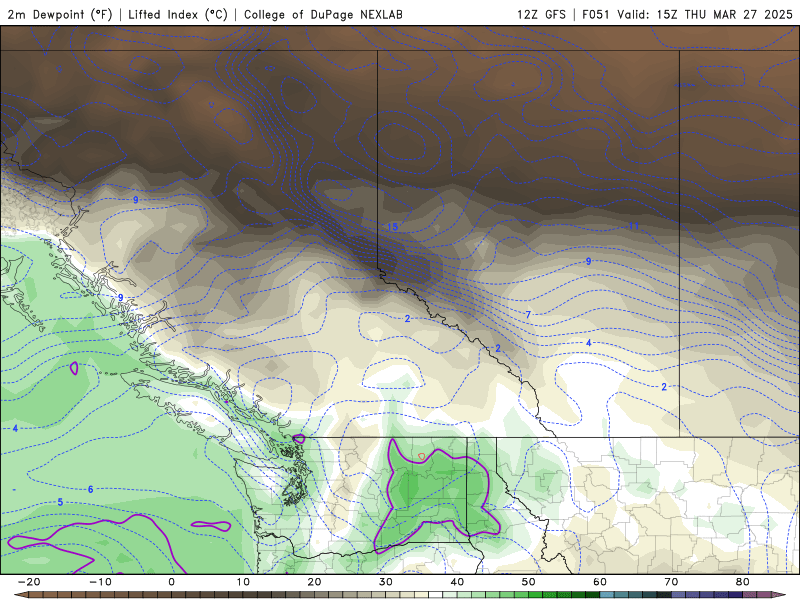Click the right end arrow of the color bar
This screenshot has height=600, width=800.
[780, 595]
